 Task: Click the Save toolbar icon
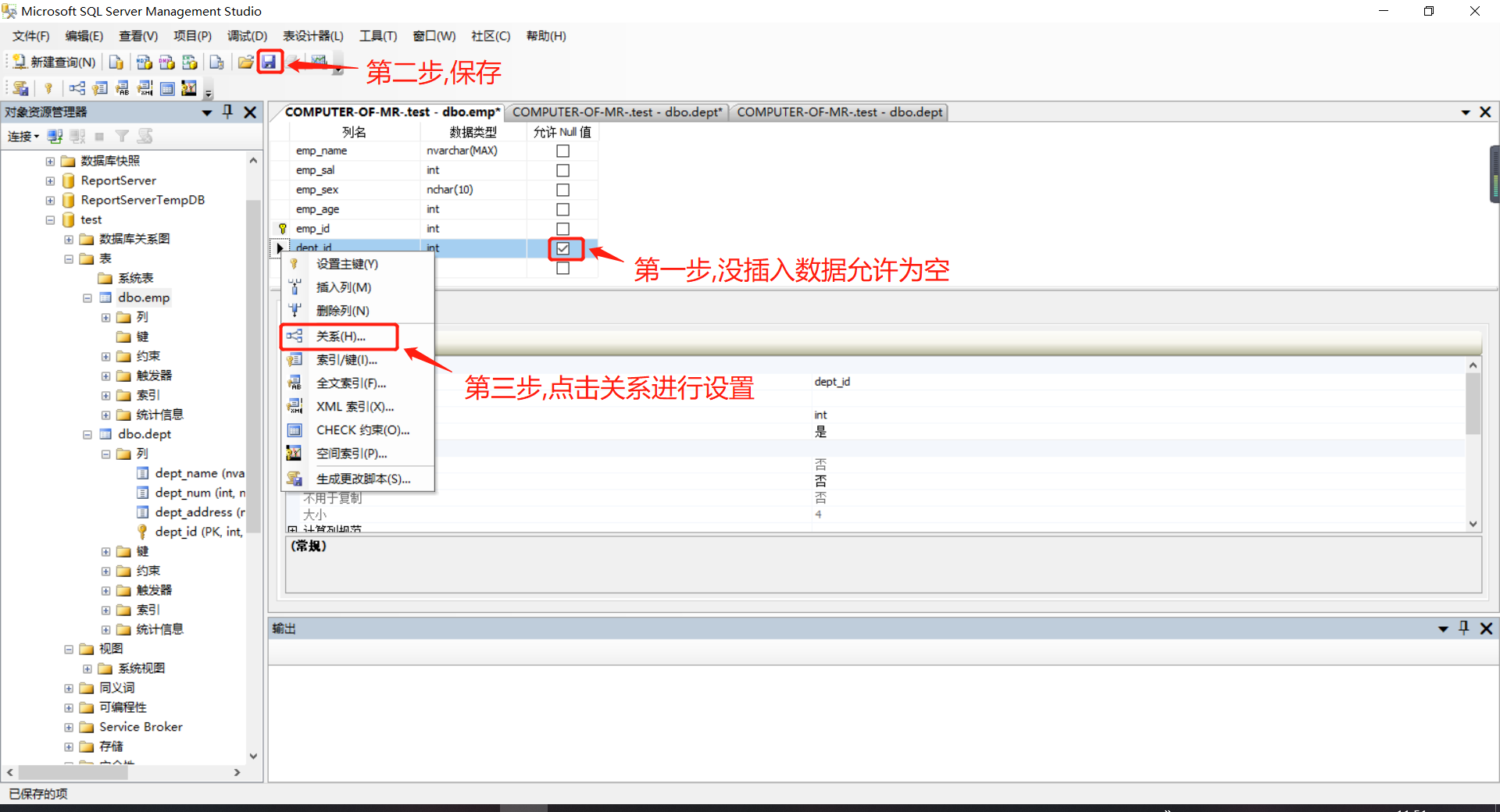tap(270, 62)
